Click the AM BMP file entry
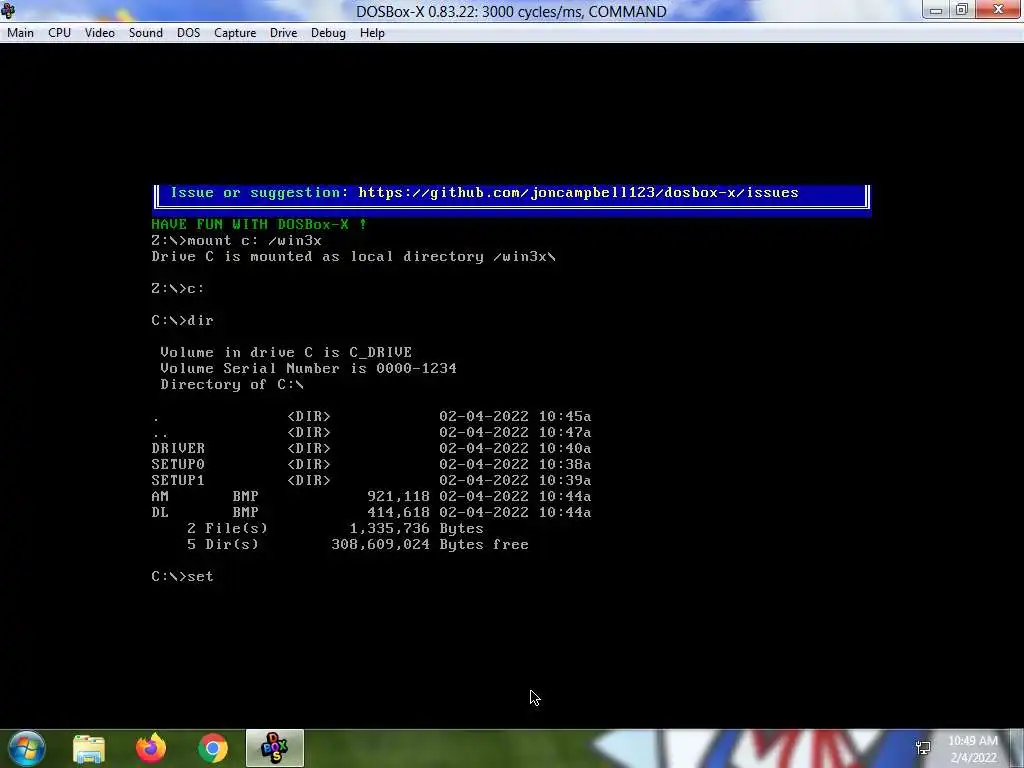This screenshot has height=768, width=1024. [371, 496]
